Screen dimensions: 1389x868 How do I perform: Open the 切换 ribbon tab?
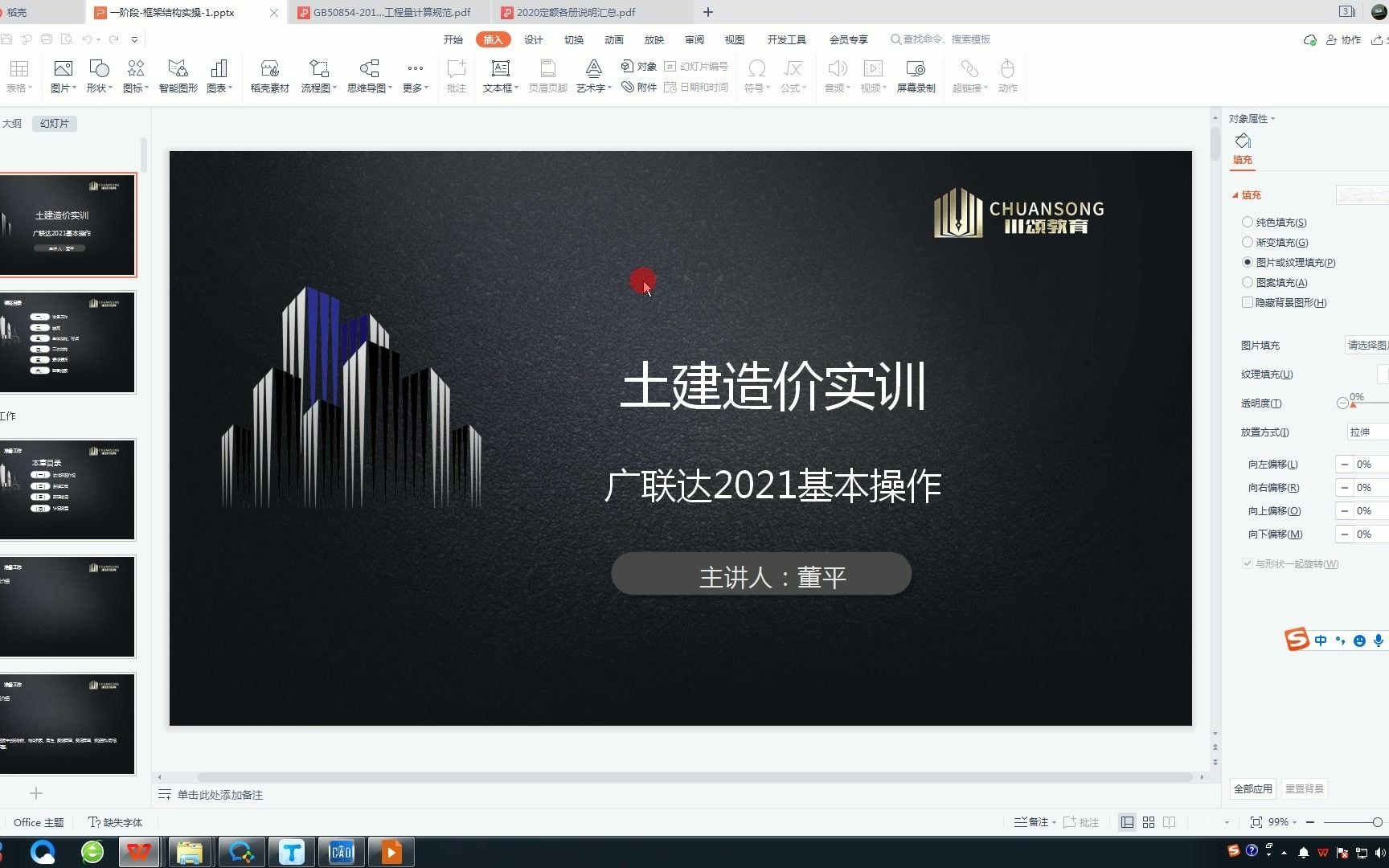point(574,39)
